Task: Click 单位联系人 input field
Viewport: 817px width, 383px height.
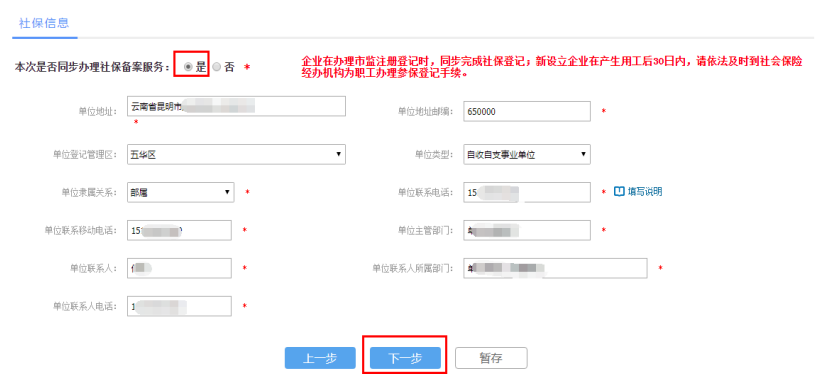Action: 179,268
